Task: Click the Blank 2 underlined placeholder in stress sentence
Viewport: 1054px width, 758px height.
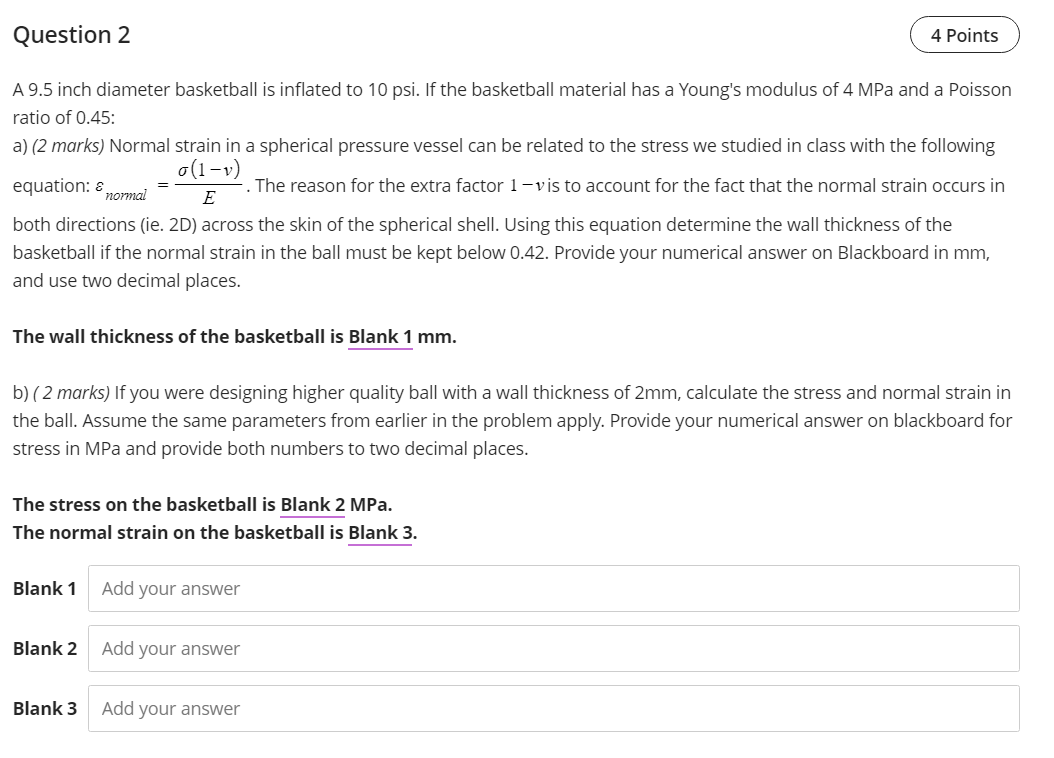Action: pos(312,504)
